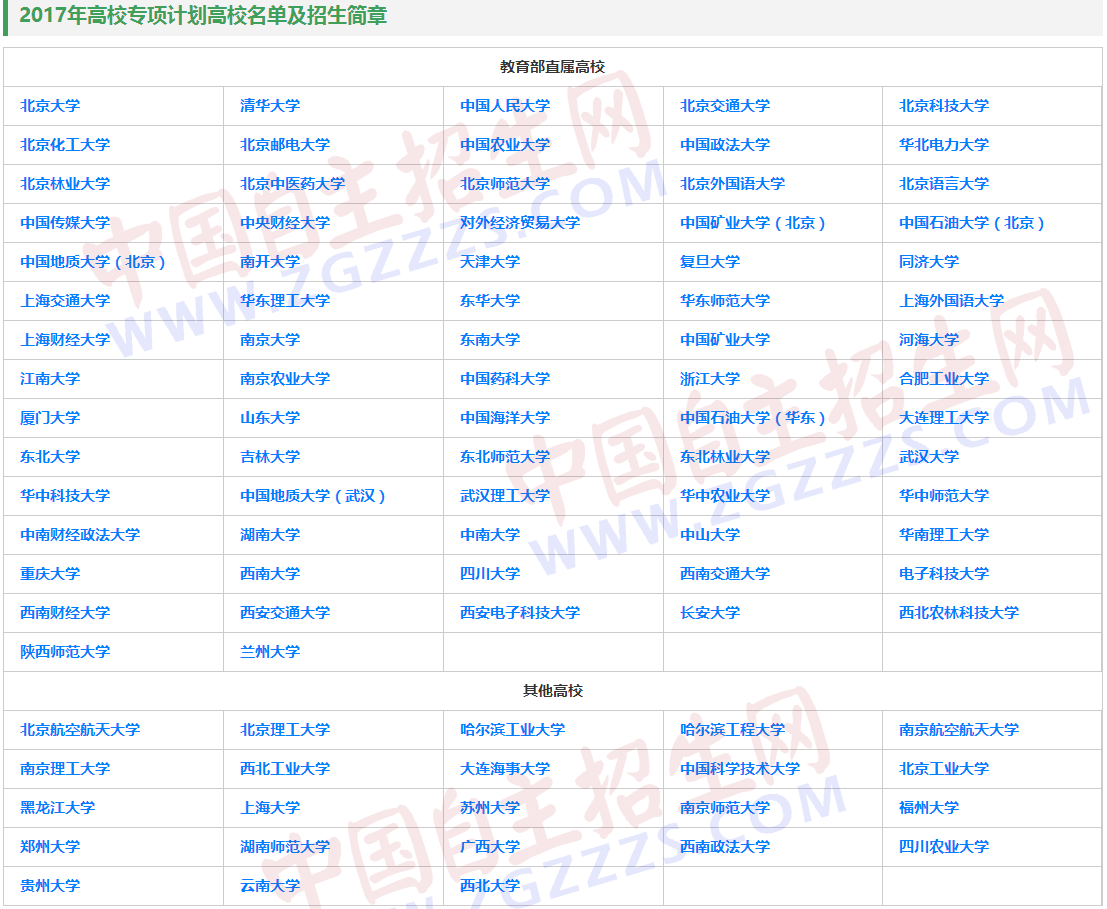Image resolution: width=1107 pixels, height=909 pixels.
Task: Open 河海大学 link
Action: pos(929,339)
